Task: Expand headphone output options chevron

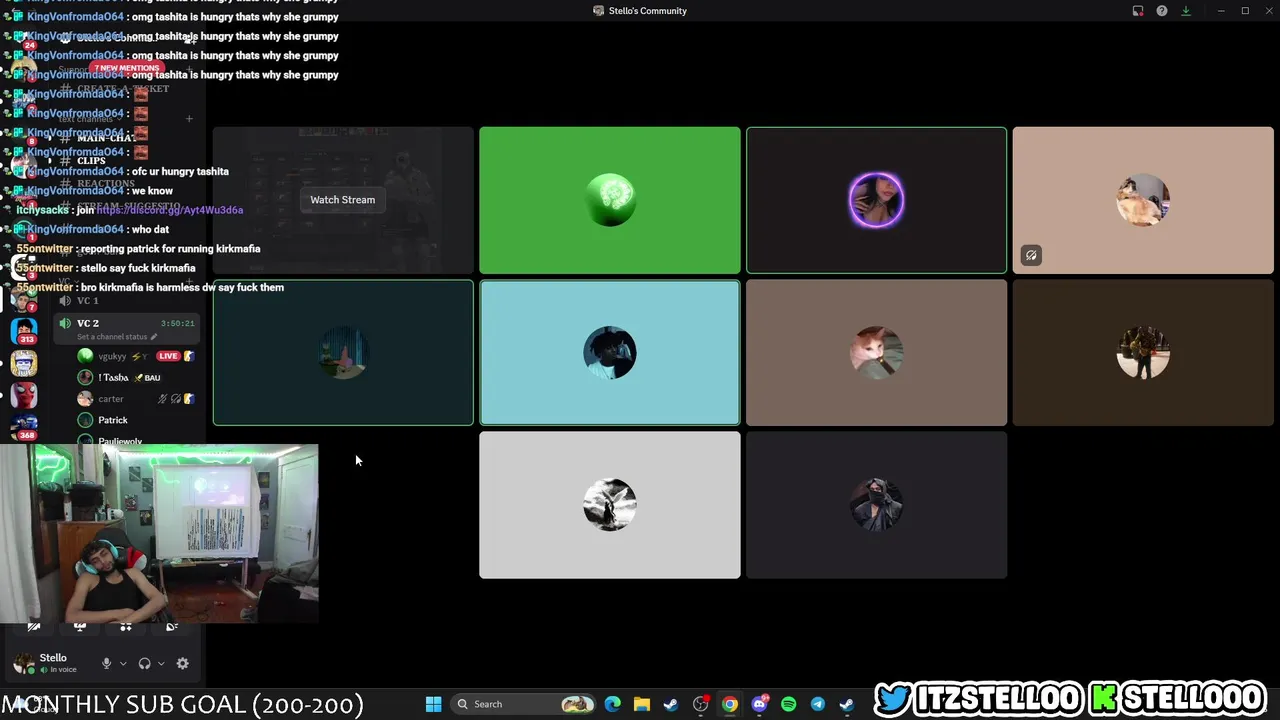Action: point(160,664)
